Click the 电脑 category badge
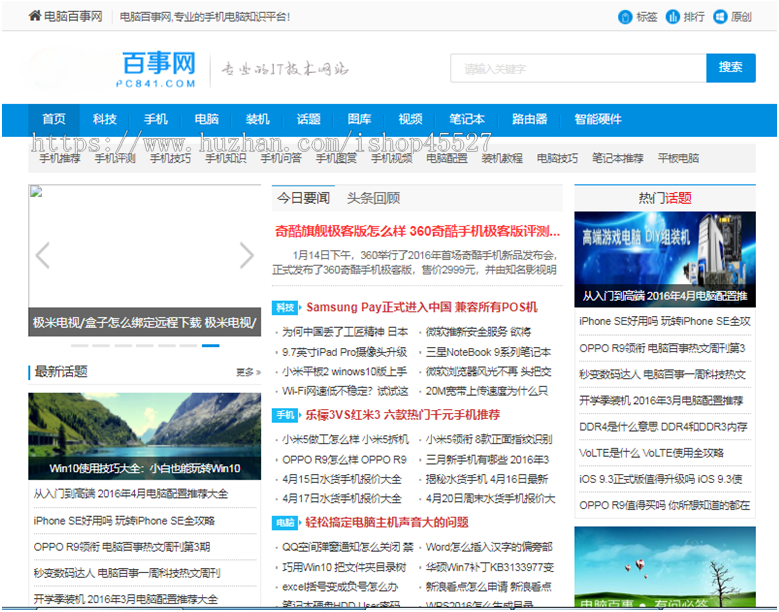This screenshot has height=612, width=779. (285, 523)
